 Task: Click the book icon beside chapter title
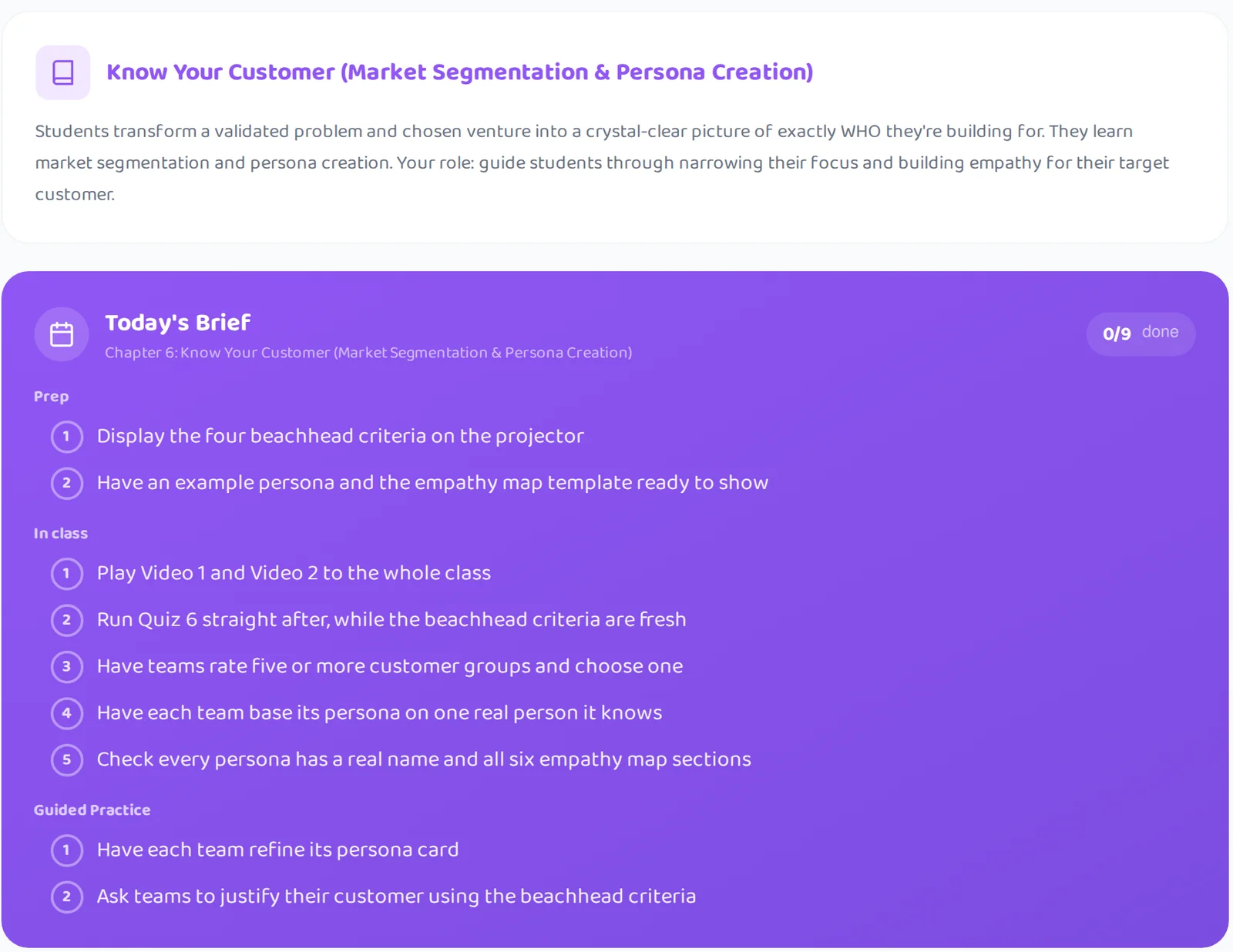pos(62,72)
